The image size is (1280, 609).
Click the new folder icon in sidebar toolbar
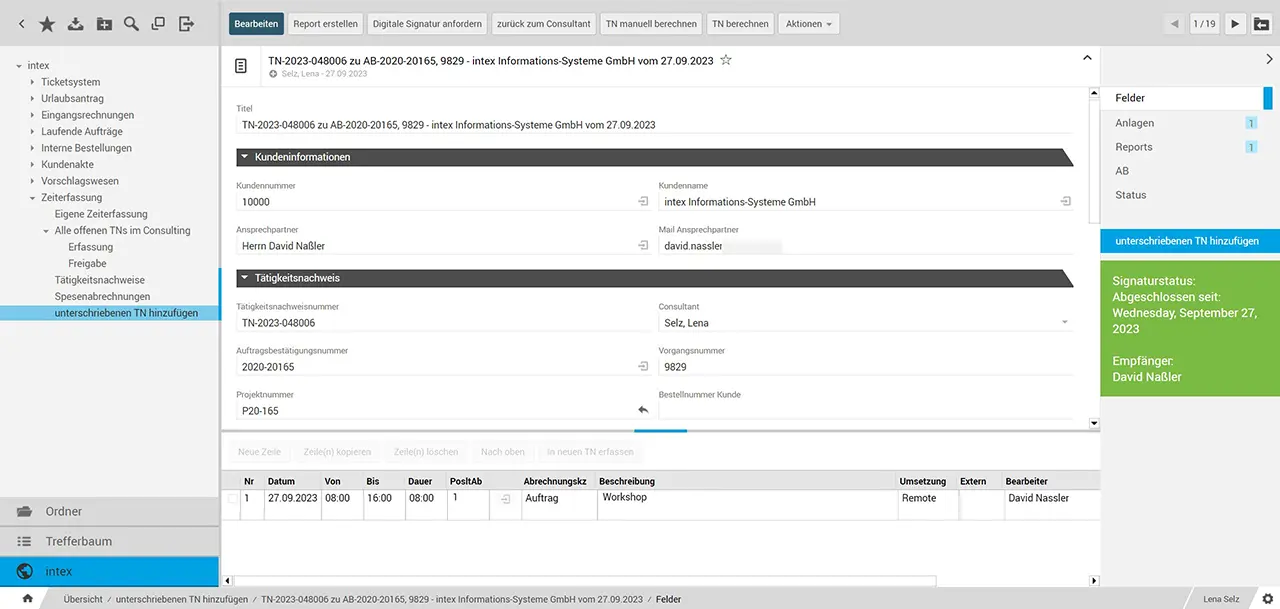pos(103,24)
